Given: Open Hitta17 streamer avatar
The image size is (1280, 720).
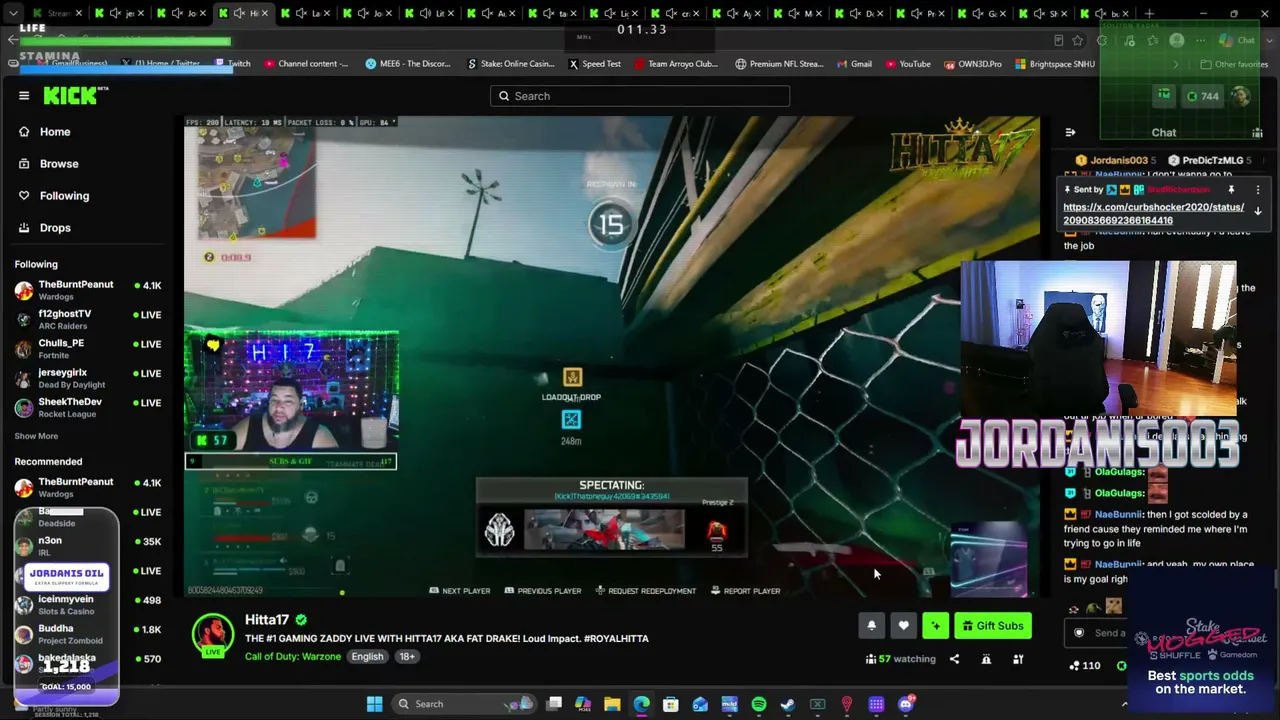Looking at the screenshot, I should (x=212, y=636).
